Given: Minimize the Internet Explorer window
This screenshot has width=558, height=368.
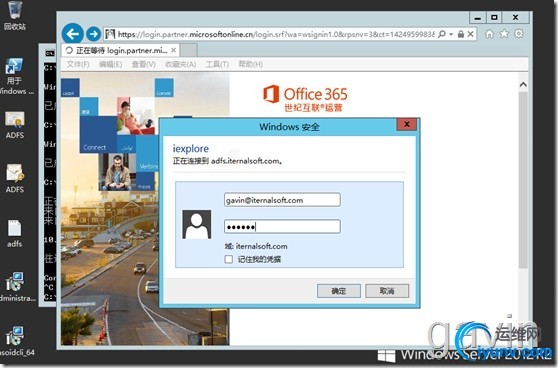Looking at the screenshot, I should (x=478, y=17).
